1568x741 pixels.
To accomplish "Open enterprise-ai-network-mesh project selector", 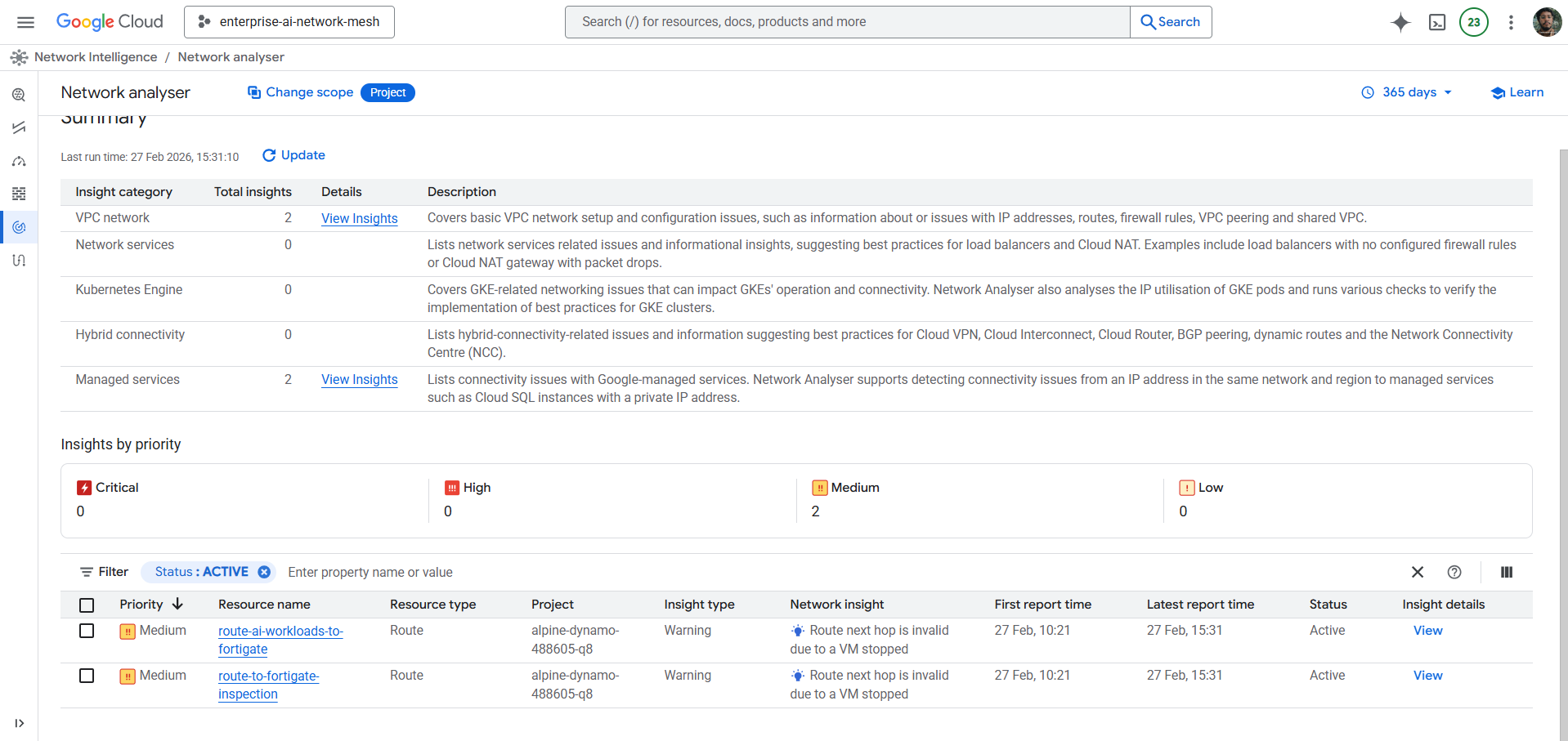I will click(289, 22).
